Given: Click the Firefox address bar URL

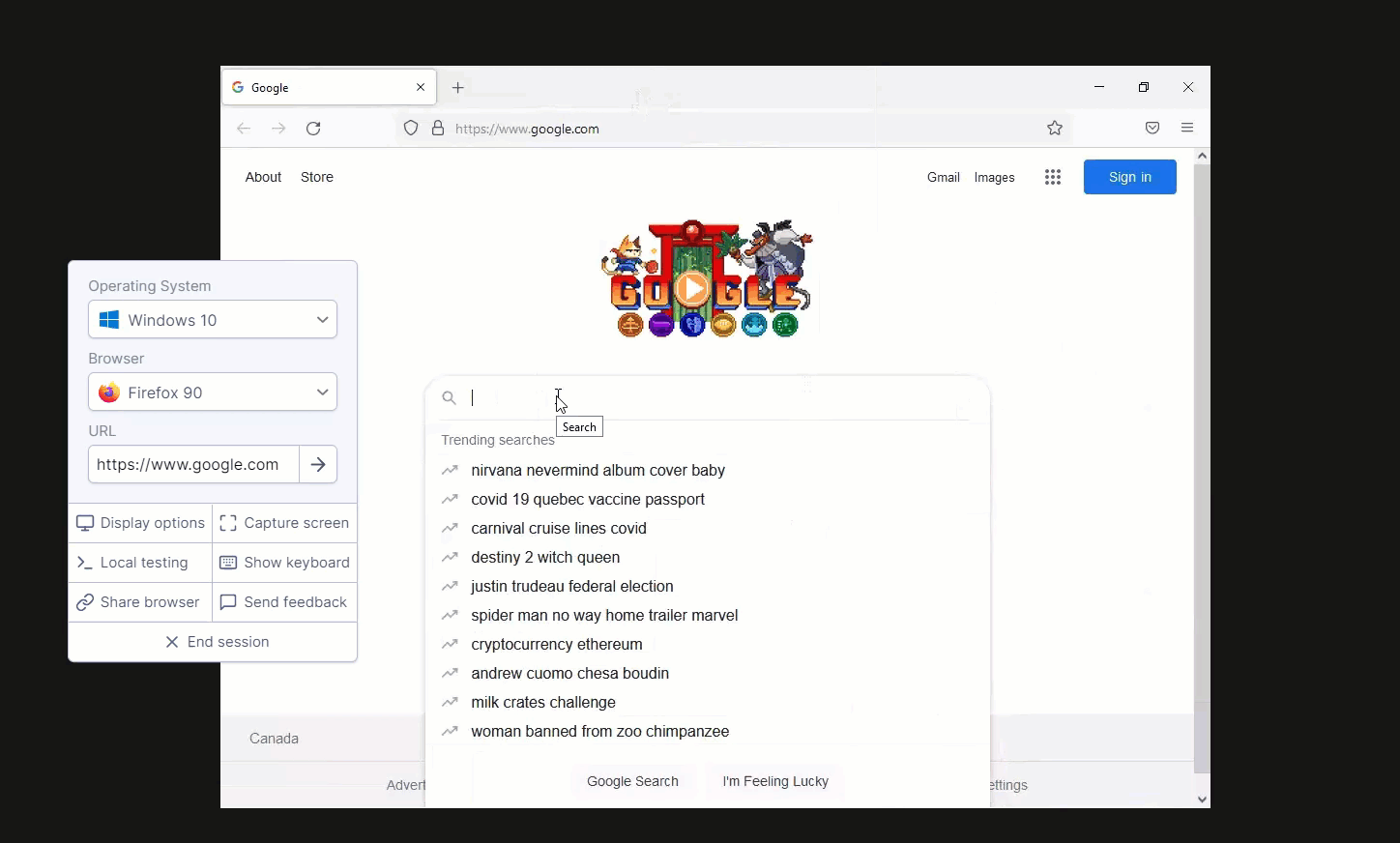Looking at the screenshot, I should click(527, 129).
